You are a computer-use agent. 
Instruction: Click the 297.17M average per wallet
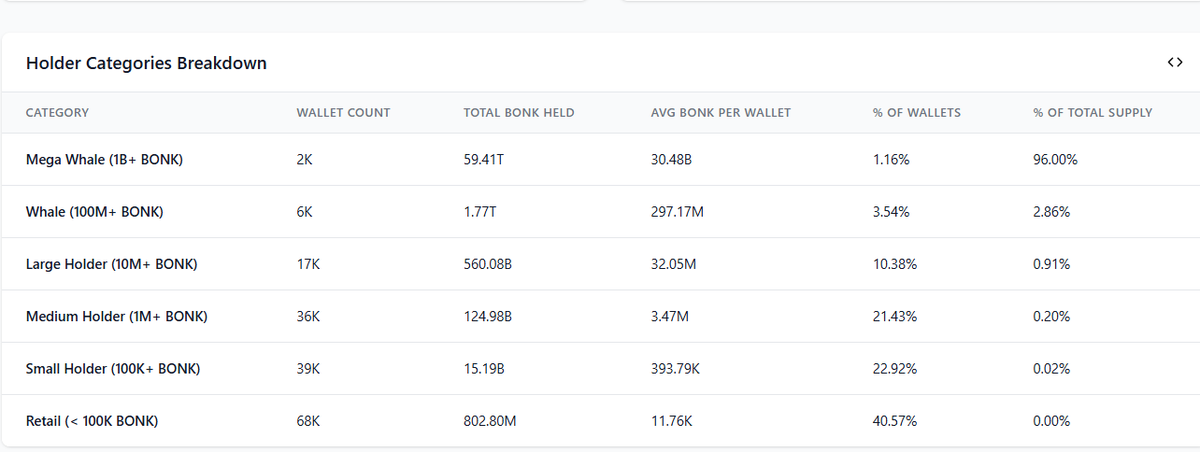(x=677, y=212)
